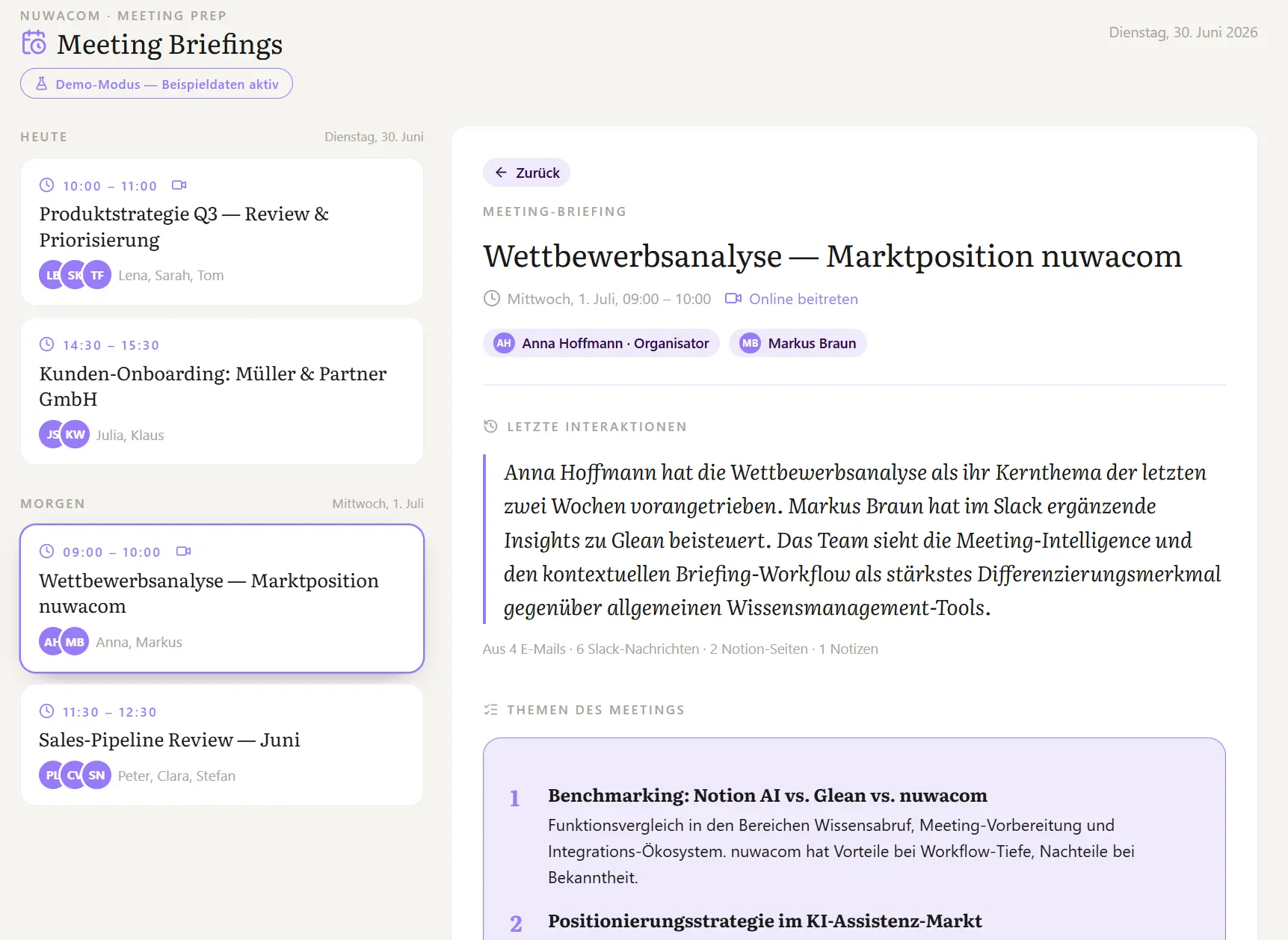Click Mittwoch, 1. Juli date in sidebar
Image resolution: width=1288 pixels, height=940 pixels.
coord(378,504)
